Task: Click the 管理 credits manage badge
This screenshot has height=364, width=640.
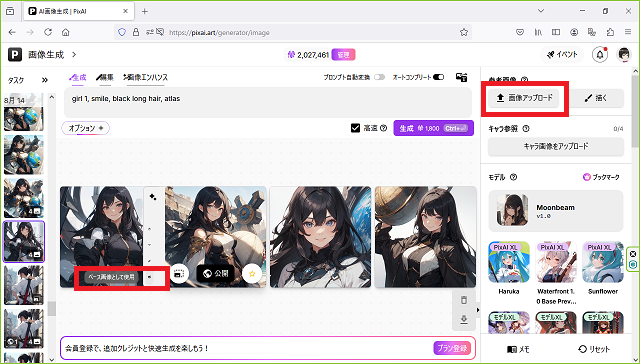Action: coord(343,55)
